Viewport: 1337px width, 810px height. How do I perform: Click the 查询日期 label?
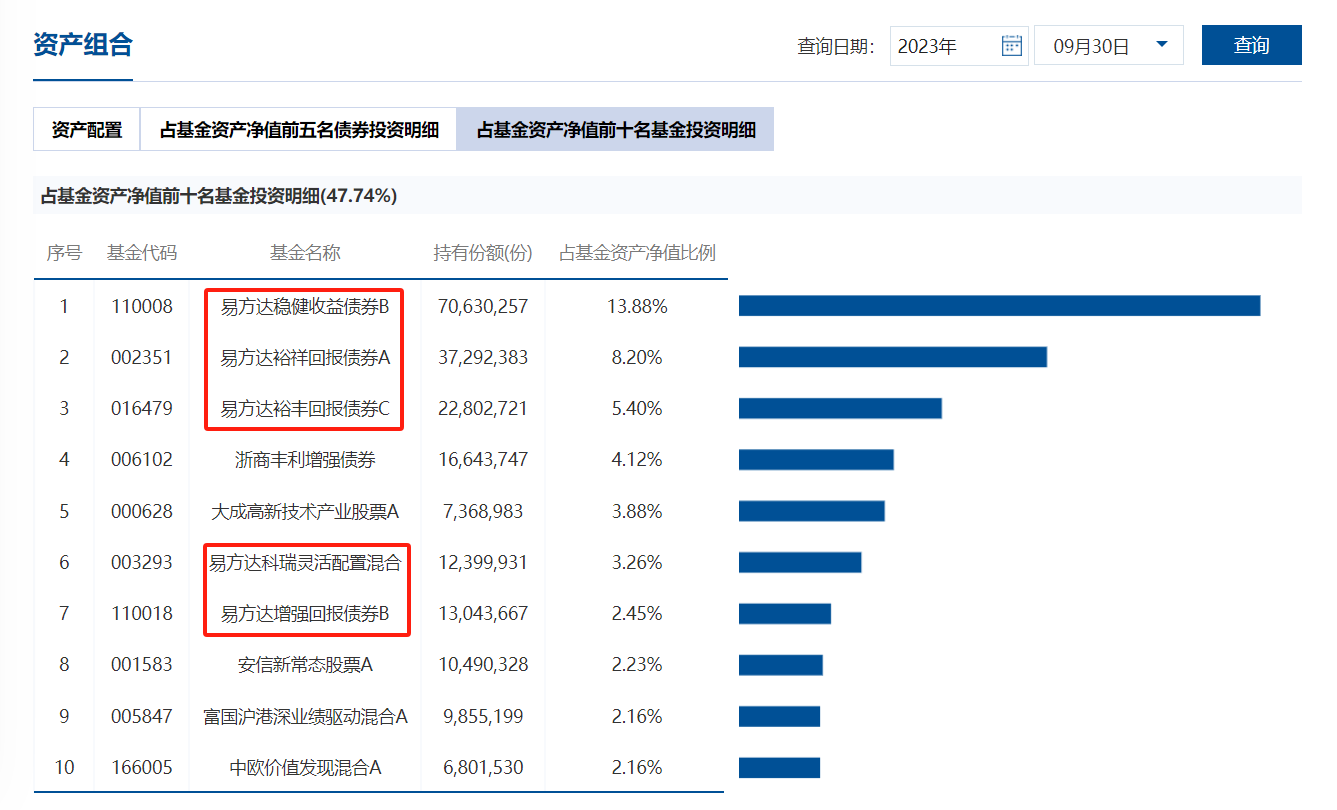click(836, 46)
